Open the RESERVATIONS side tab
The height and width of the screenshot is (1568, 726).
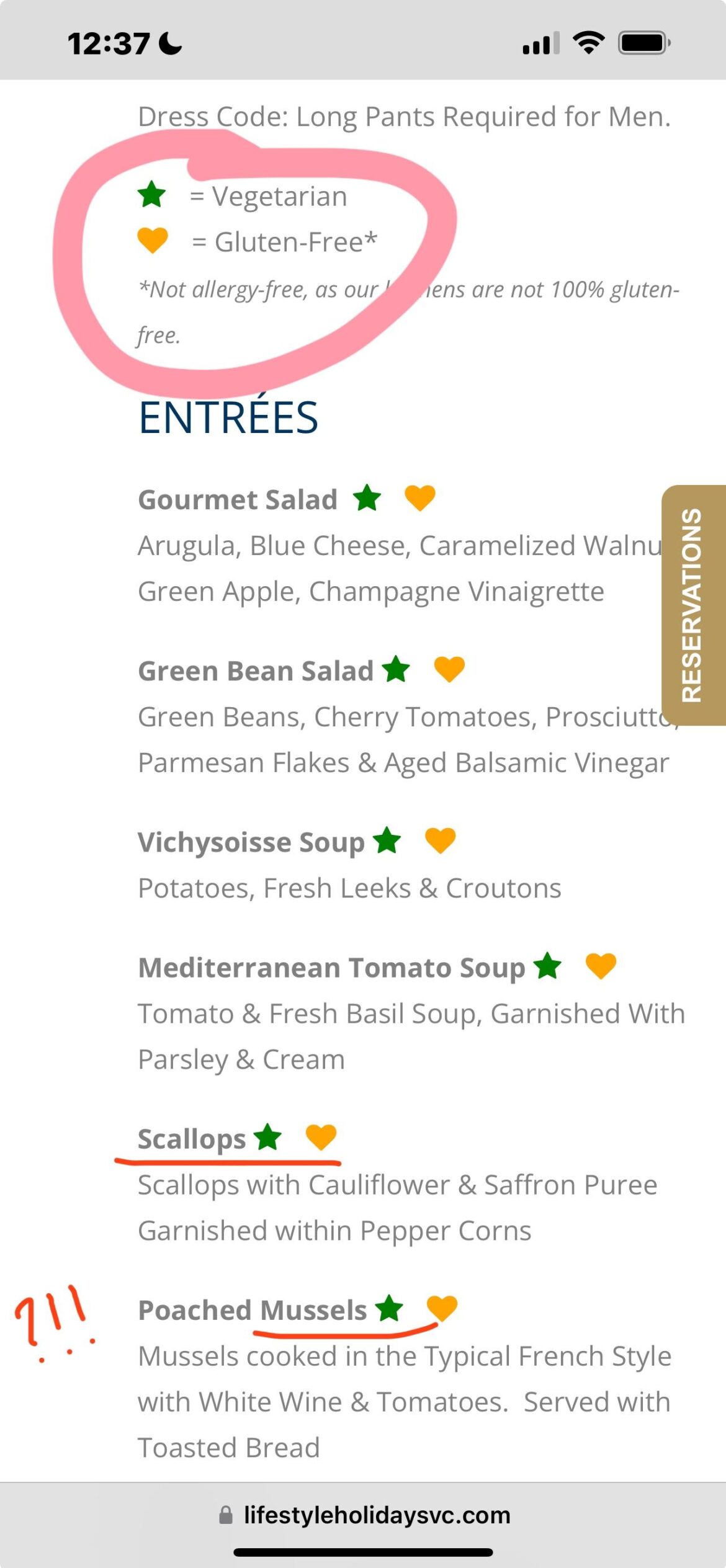click(x=693, y=605)
